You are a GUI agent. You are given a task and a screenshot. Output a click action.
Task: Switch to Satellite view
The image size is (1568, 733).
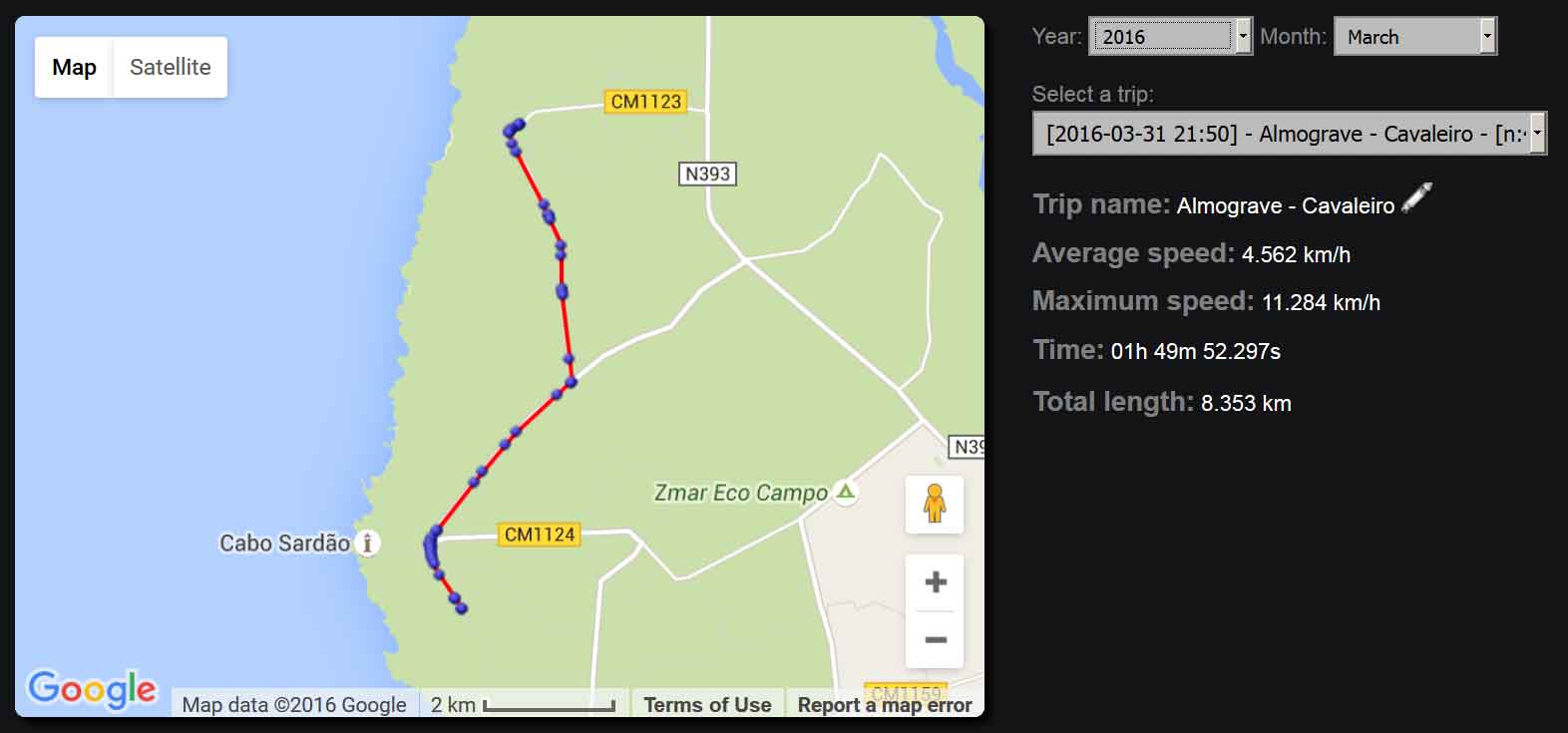[171, 67]
